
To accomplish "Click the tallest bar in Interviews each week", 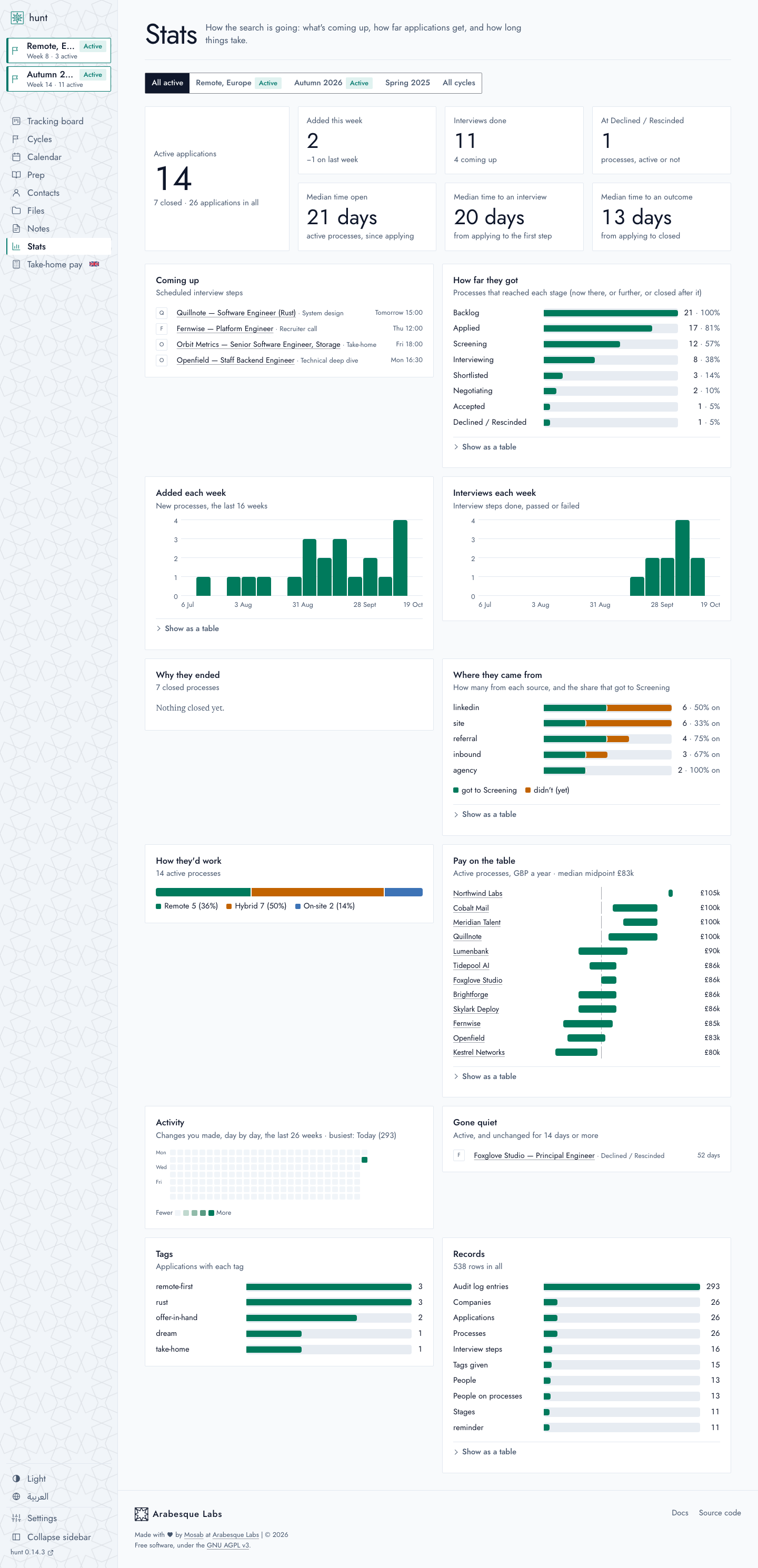I will click(682, 557).
